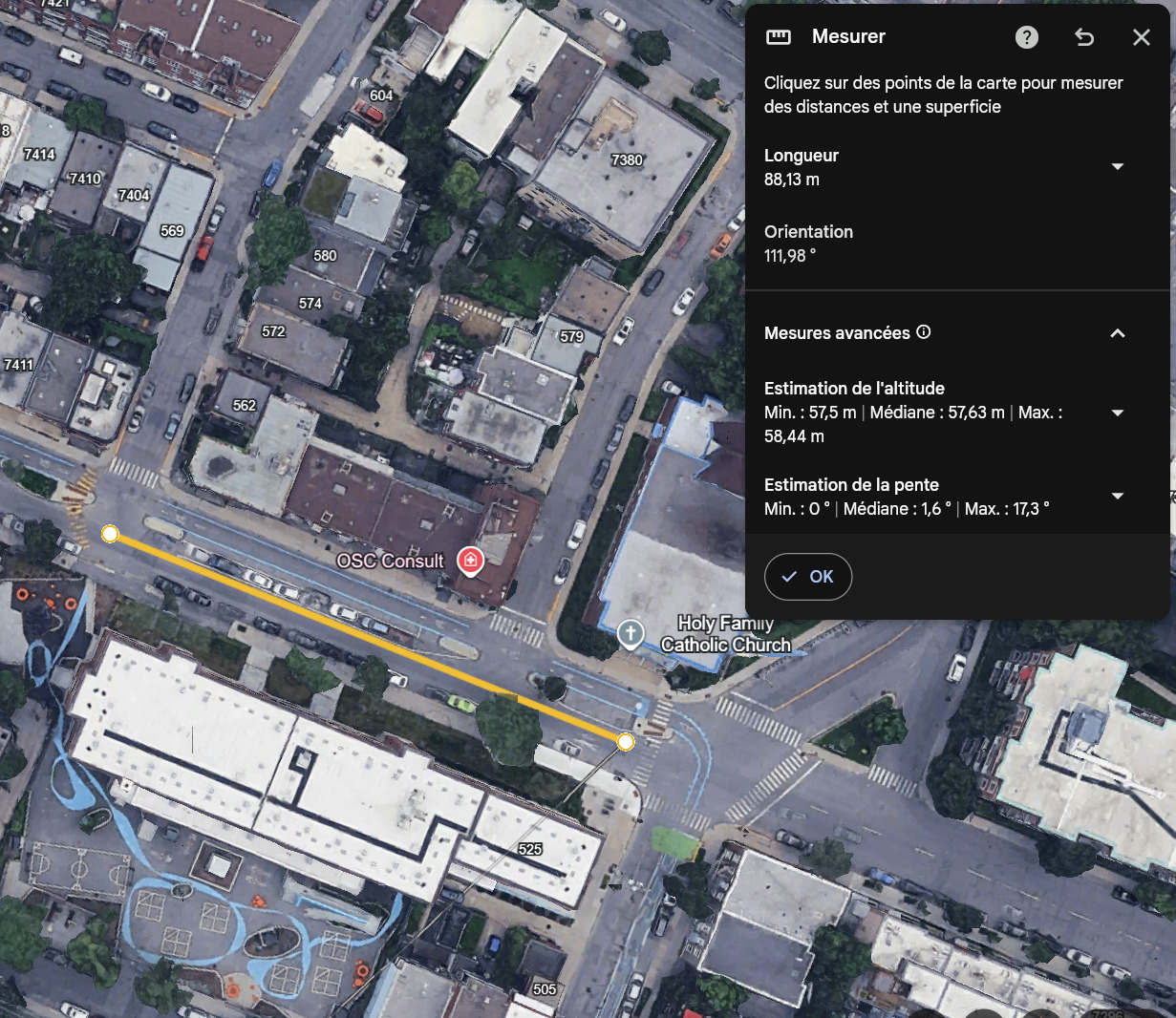Close the Mesurer panel
Viewport: 1176px width, 1018px height.
pyautogui.click(x=1142, y=37)
